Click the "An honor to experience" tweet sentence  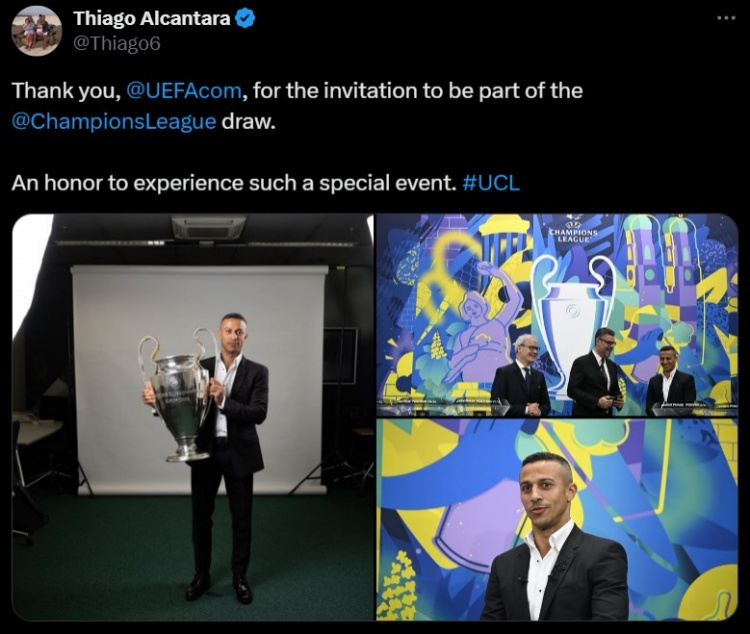pos(233,183)
